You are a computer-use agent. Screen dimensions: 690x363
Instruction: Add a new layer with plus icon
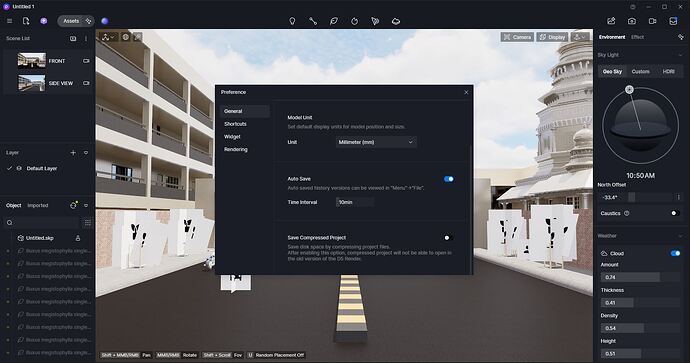(73, 153)
